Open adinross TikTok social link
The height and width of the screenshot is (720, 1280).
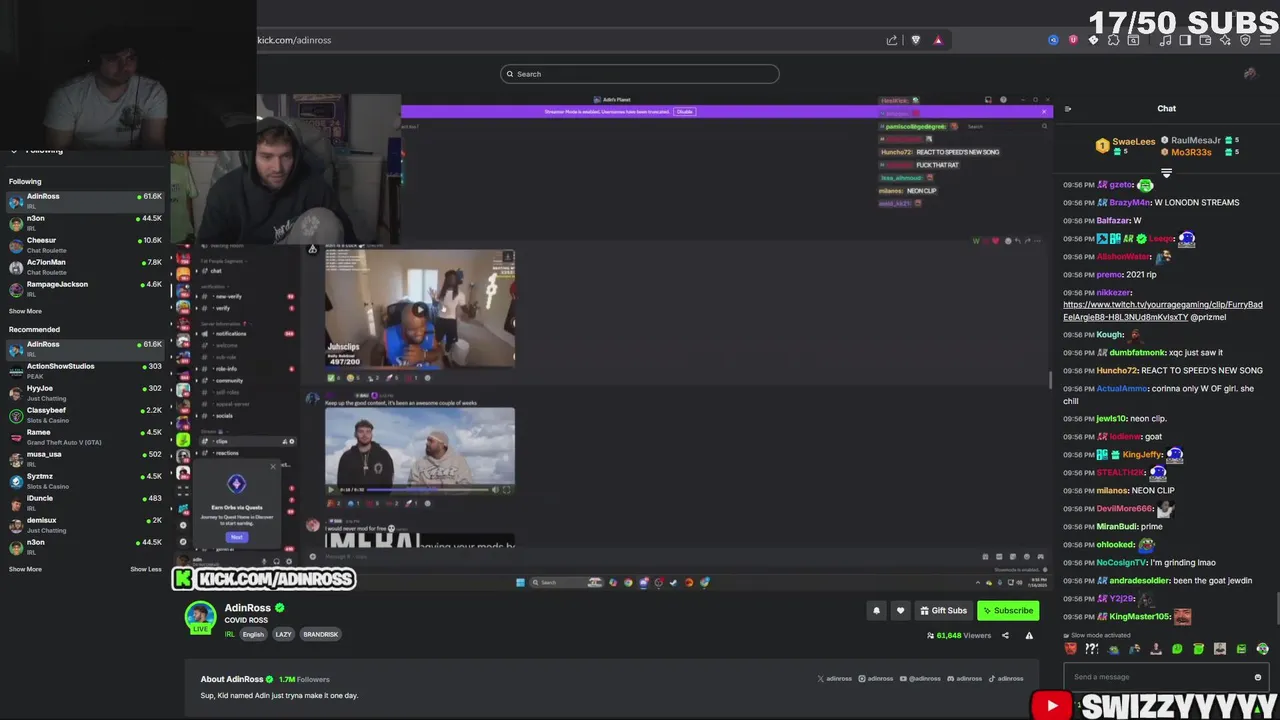(1006, 679)
